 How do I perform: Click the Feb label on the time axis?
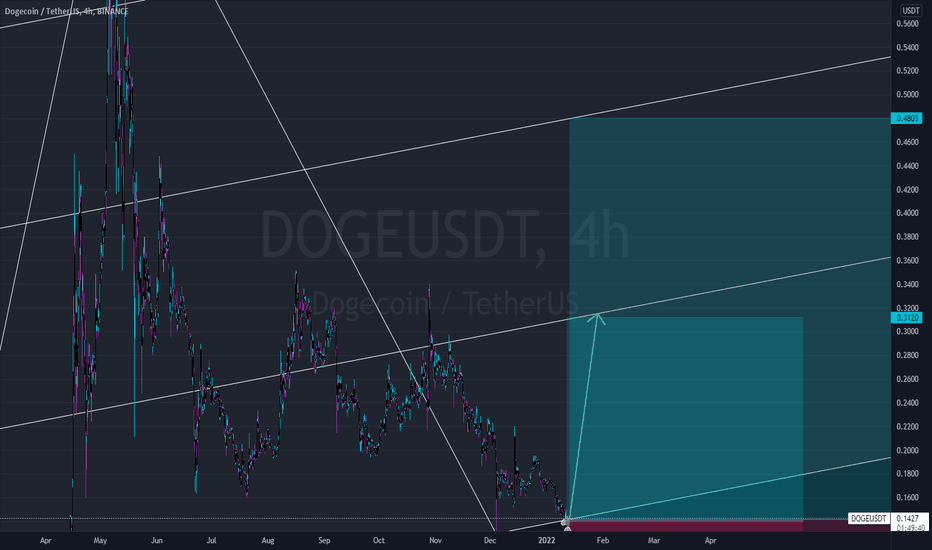pos(603,540)
